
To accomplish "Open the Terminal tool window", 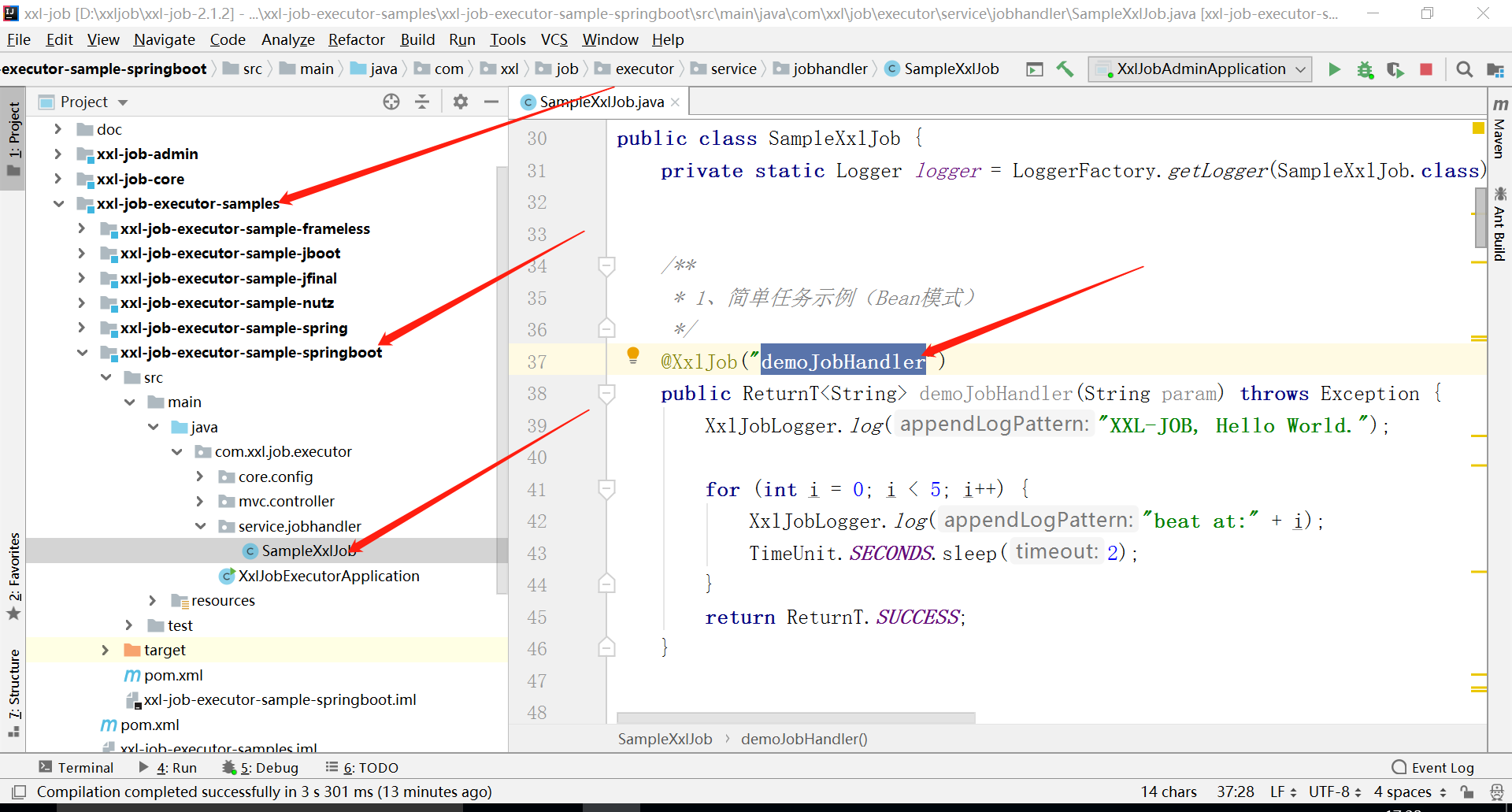I will 76,767.
